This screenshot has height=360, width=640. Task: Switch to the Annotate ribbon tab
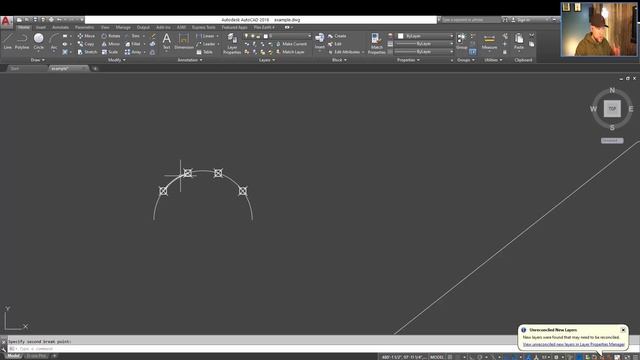(60, 27)
